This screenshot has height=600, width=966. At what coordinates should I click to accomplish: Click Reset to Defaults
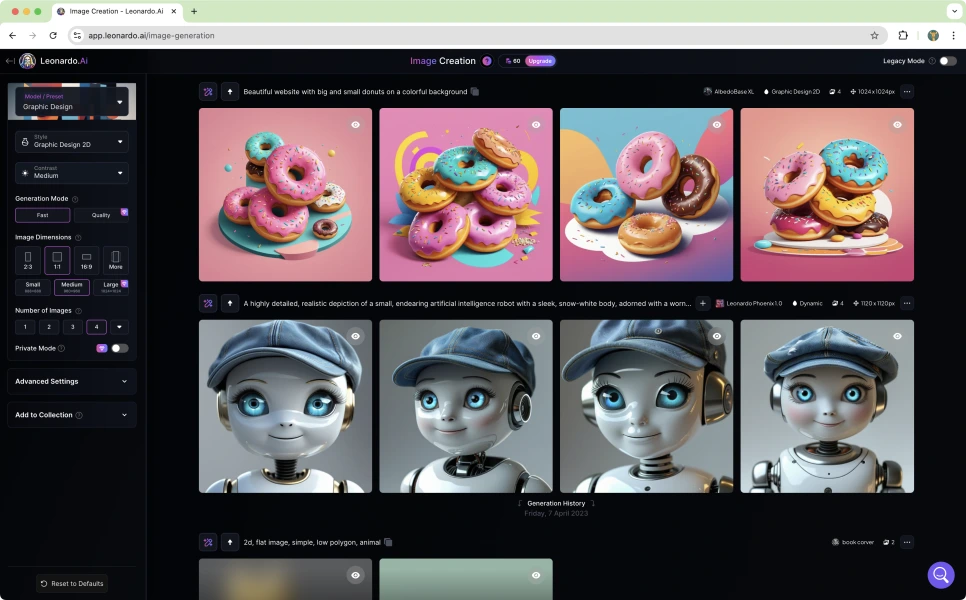71,583
